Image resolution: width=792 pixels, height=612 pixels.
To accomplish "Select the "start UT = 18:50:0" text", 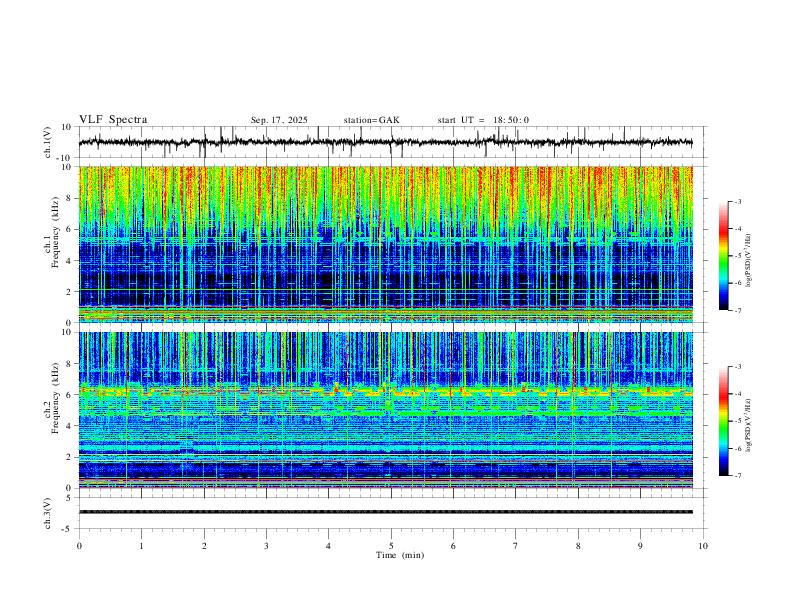I will tap(483, 120).
